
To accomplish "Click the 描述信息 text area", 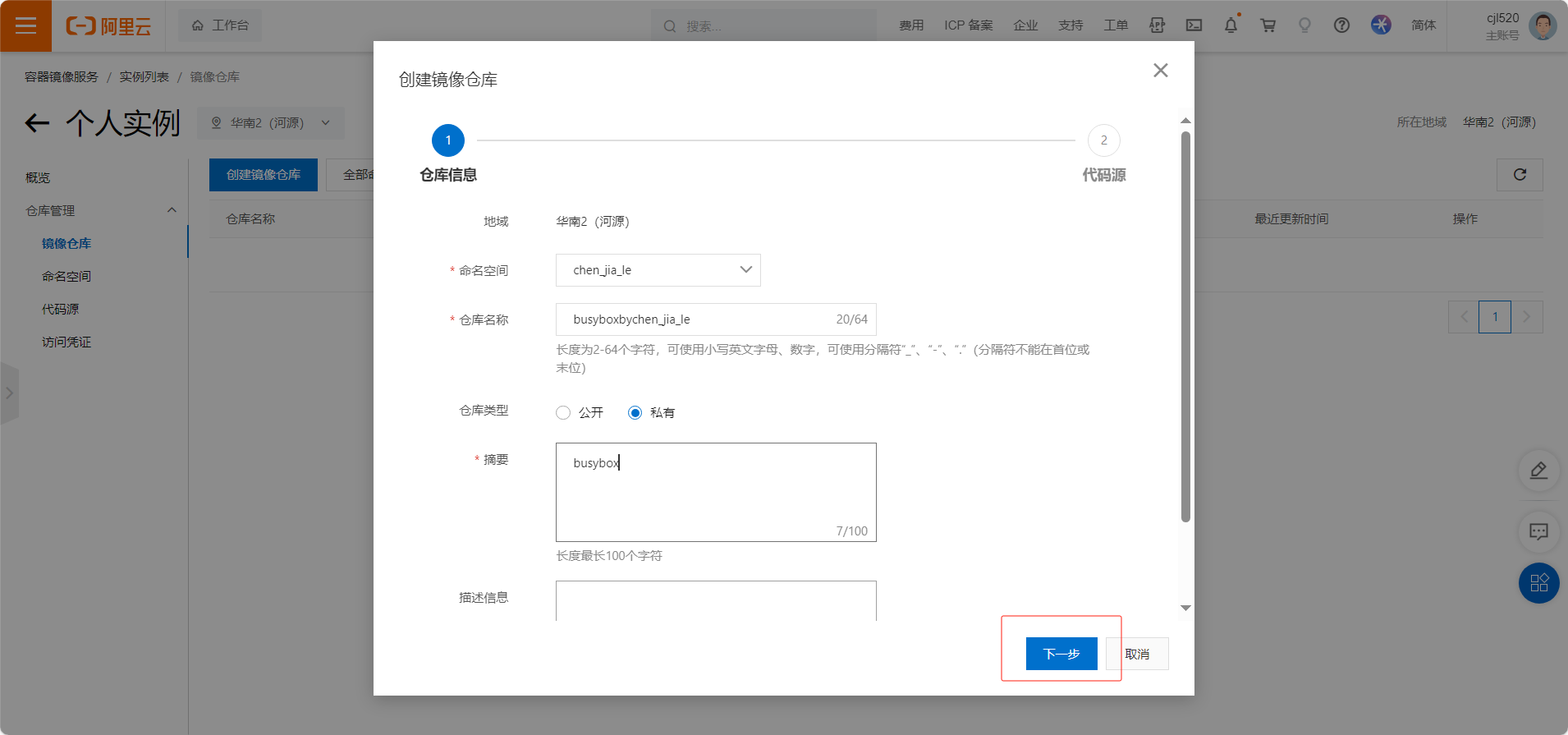I will pyautogui.click(x=716, y=601).
